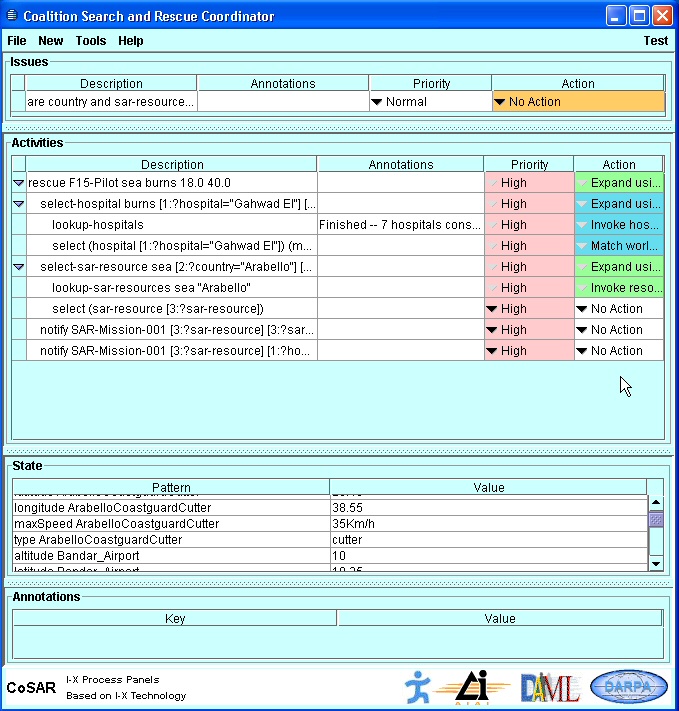Open No Action dropdown for notify [3:?sar... row

pos(619,330)
